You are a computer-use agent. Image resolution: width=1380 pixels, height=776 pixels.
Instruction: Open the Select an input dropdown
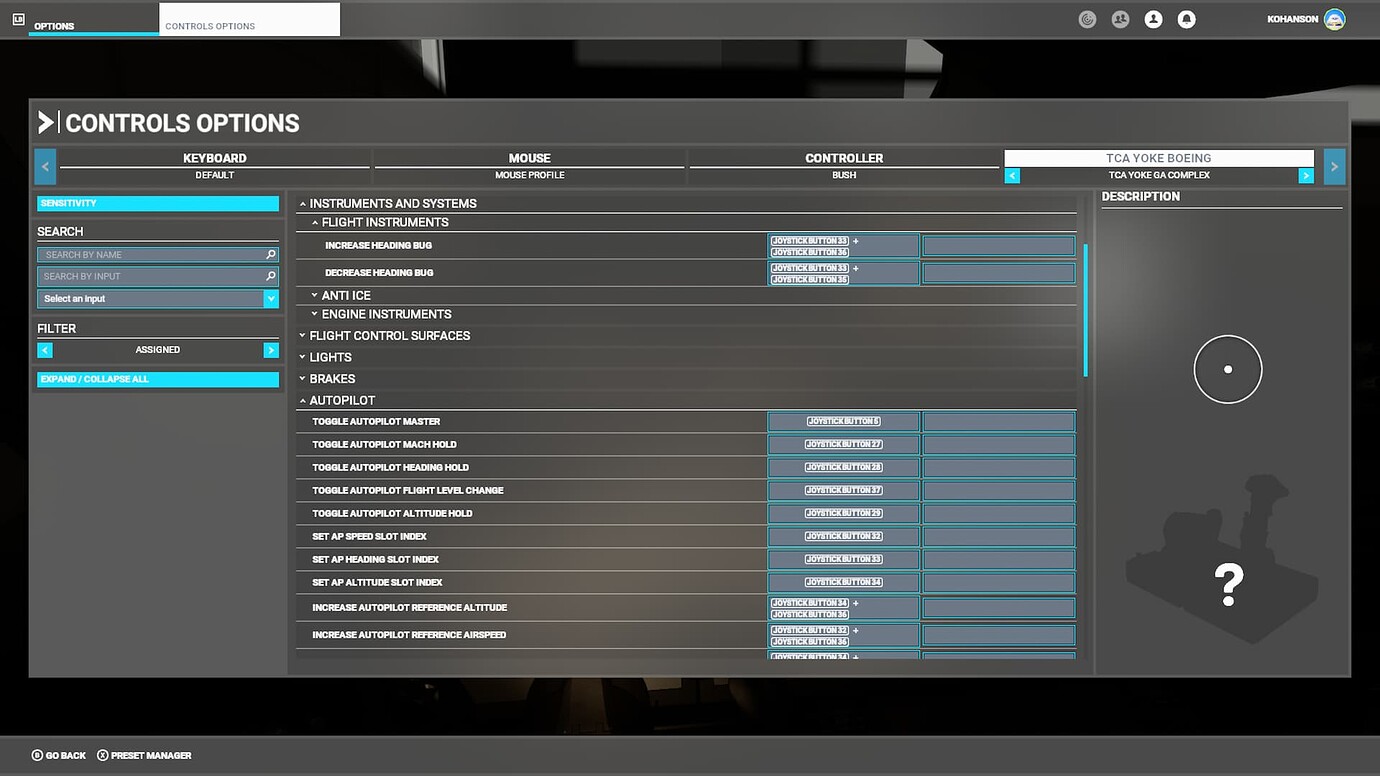pos(270,299)
